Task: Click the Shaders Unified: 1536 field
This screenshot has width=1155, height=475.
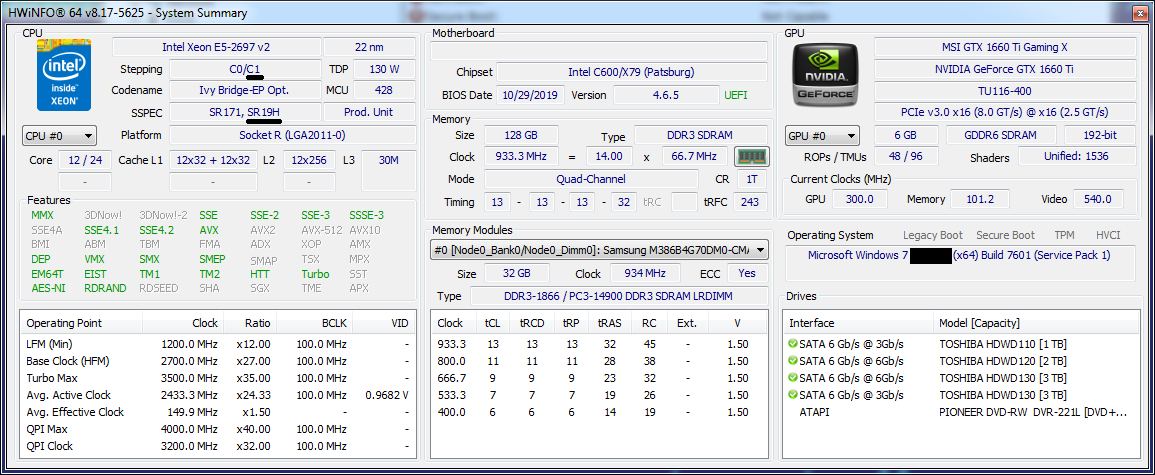Action: pos(1077,156)
